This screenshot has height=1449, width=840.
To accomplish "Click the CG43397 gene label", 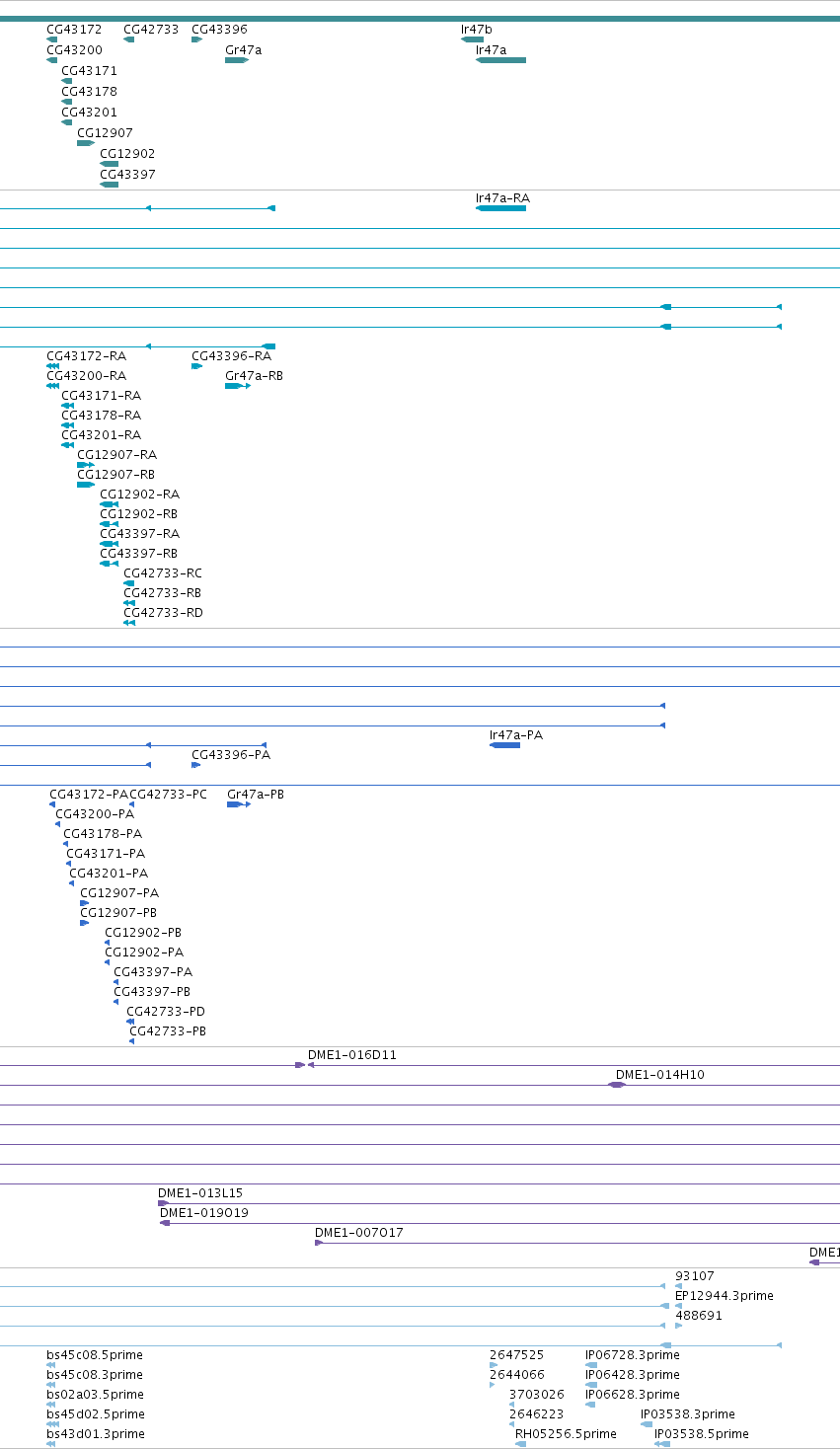I will pyautogui.click(x=127, y=175).
